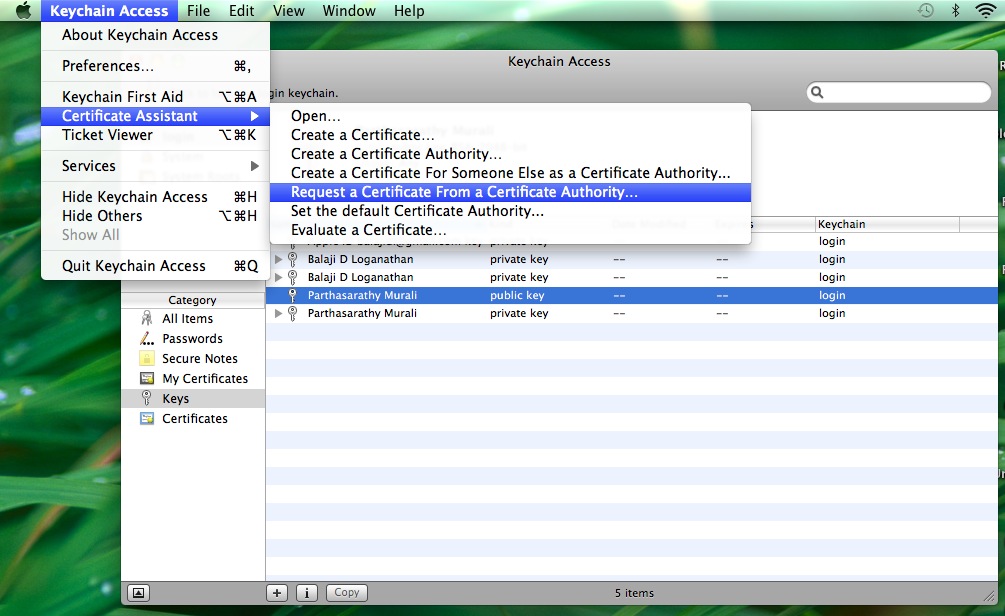The width and height of the screenshot is (1005, 616).
Task: Choose Hide Keychain Access
Action: pos(156,197)
